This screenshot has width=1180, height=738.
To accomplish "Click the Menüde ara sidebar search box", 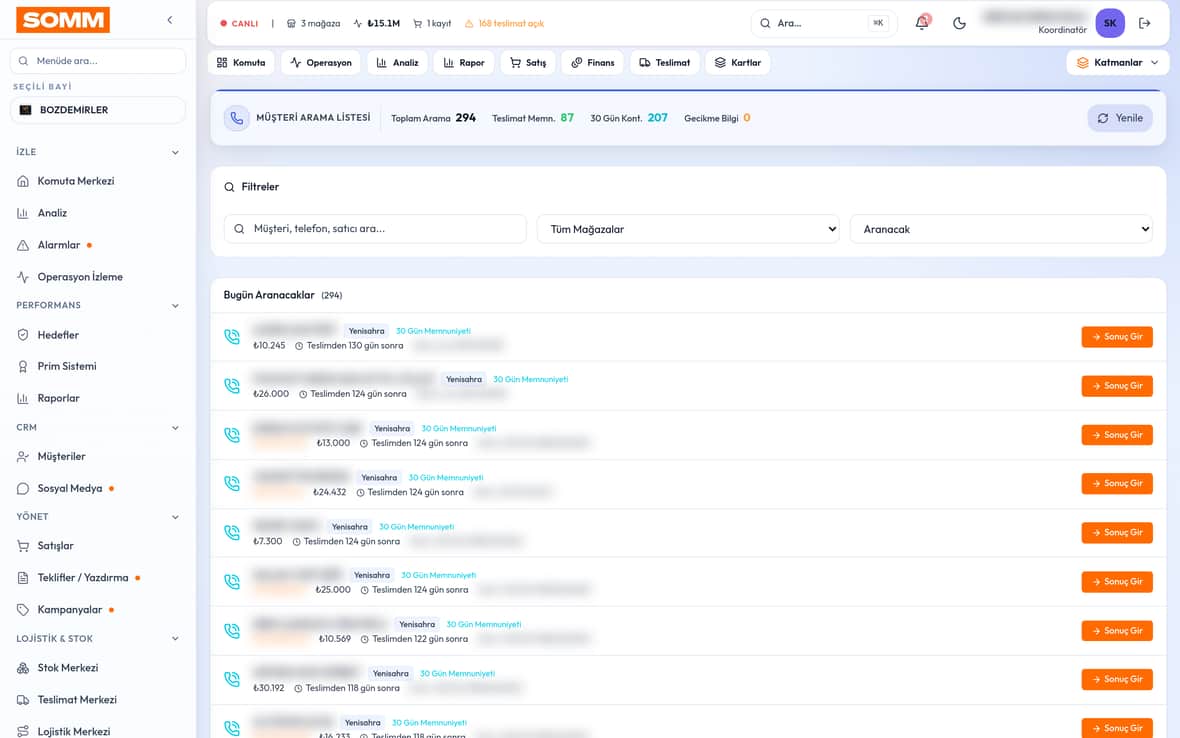I will [98, 61].
